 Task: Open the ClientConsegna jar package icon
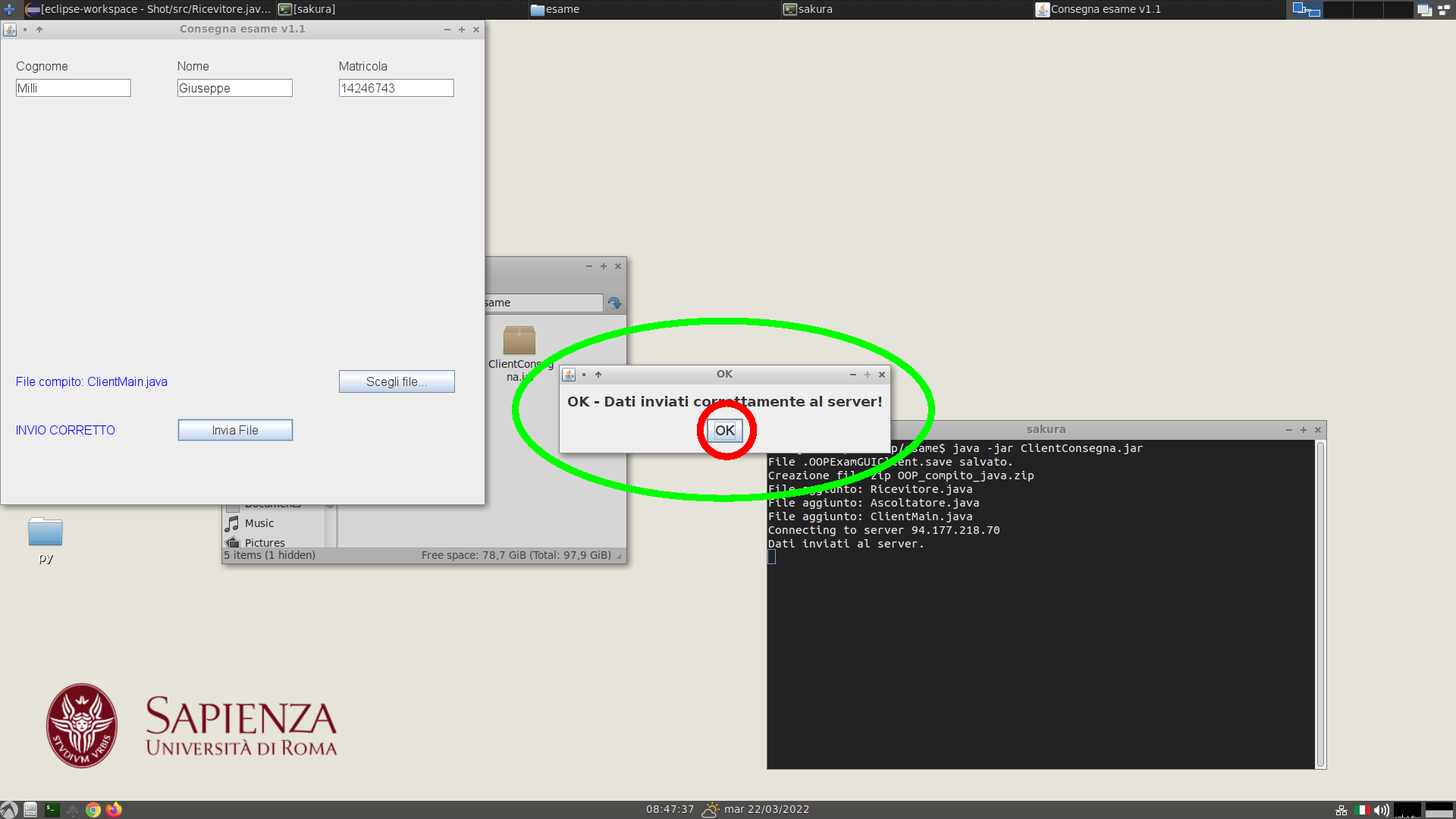[x=519, y=340]
